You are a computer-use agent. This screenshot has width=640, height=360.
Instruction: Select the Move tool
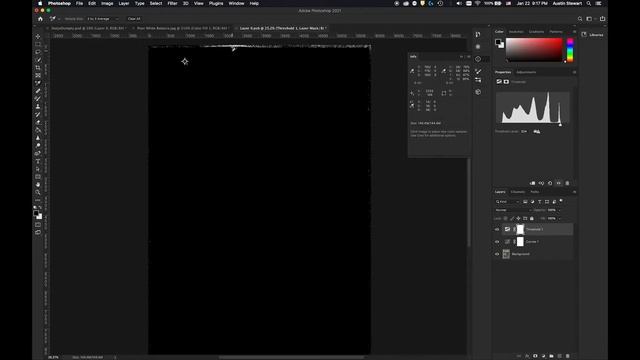point(38,36)
